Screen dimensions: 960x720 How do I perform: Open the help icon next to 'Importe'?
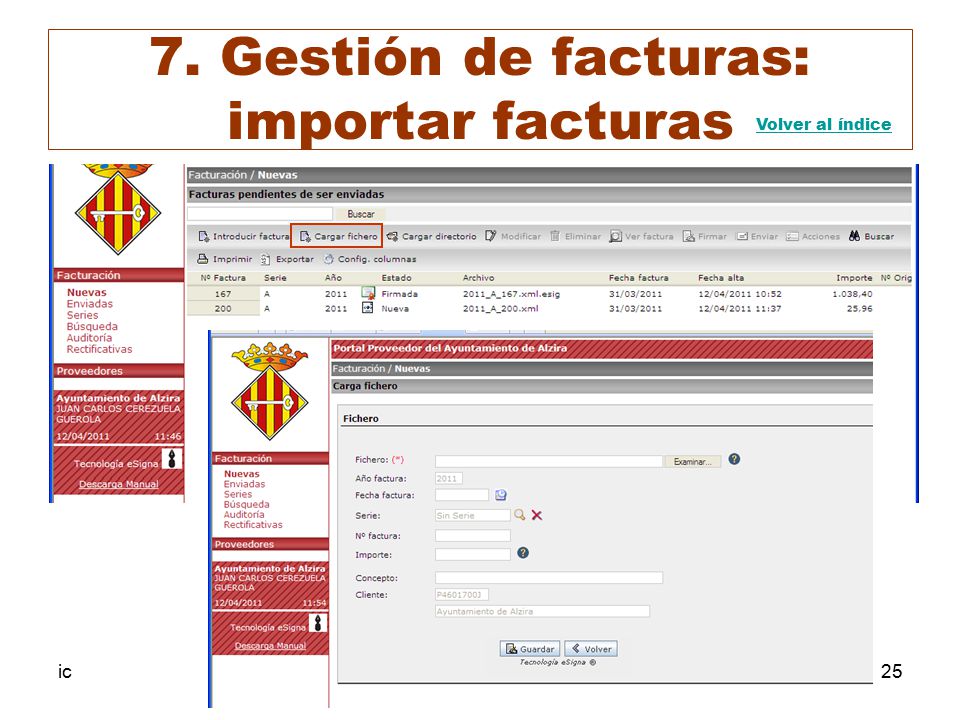(523, 553)
